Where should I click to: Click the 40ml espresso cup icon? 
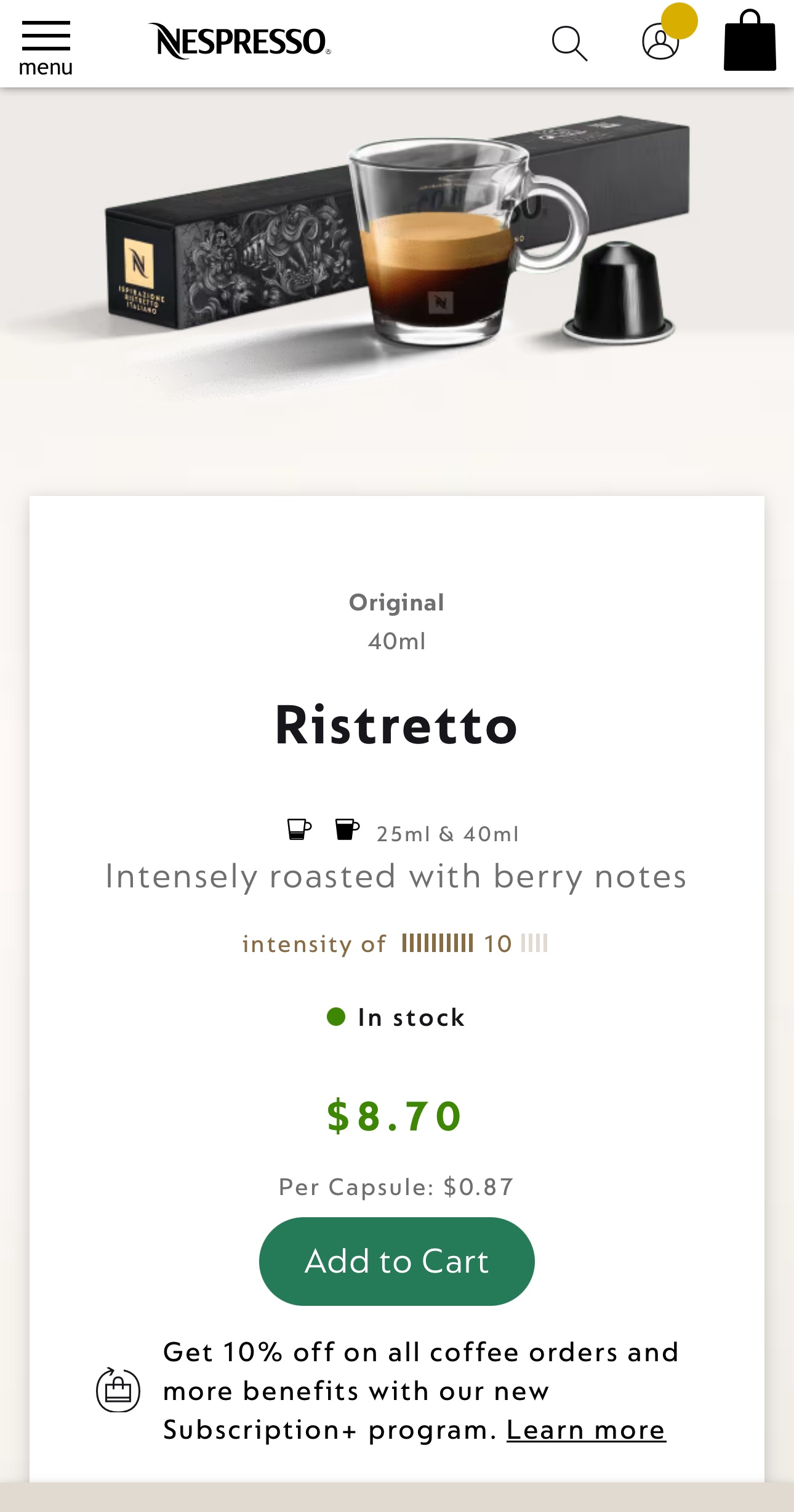tap(347, 829)
